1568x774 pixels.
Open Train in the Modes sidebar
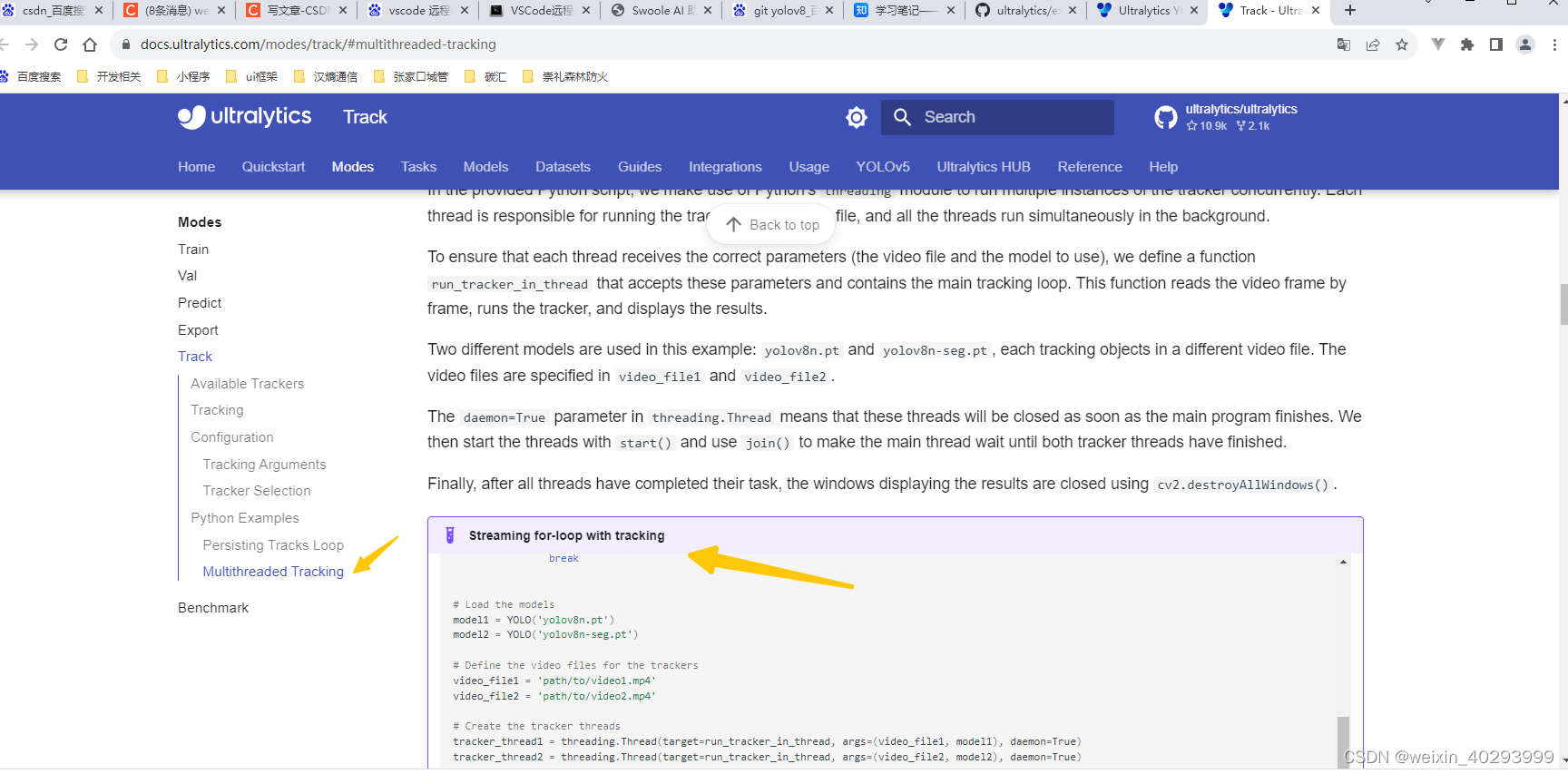[193, 250]
